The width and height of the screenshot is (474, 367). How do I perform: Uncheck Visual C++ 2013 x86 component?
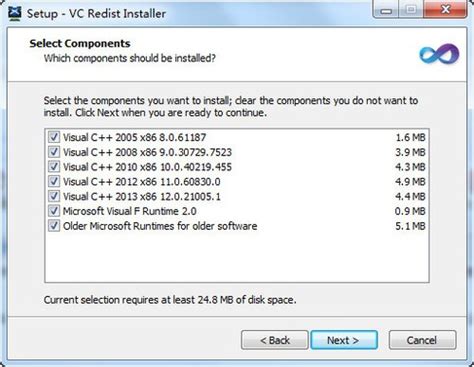point(54,196)
